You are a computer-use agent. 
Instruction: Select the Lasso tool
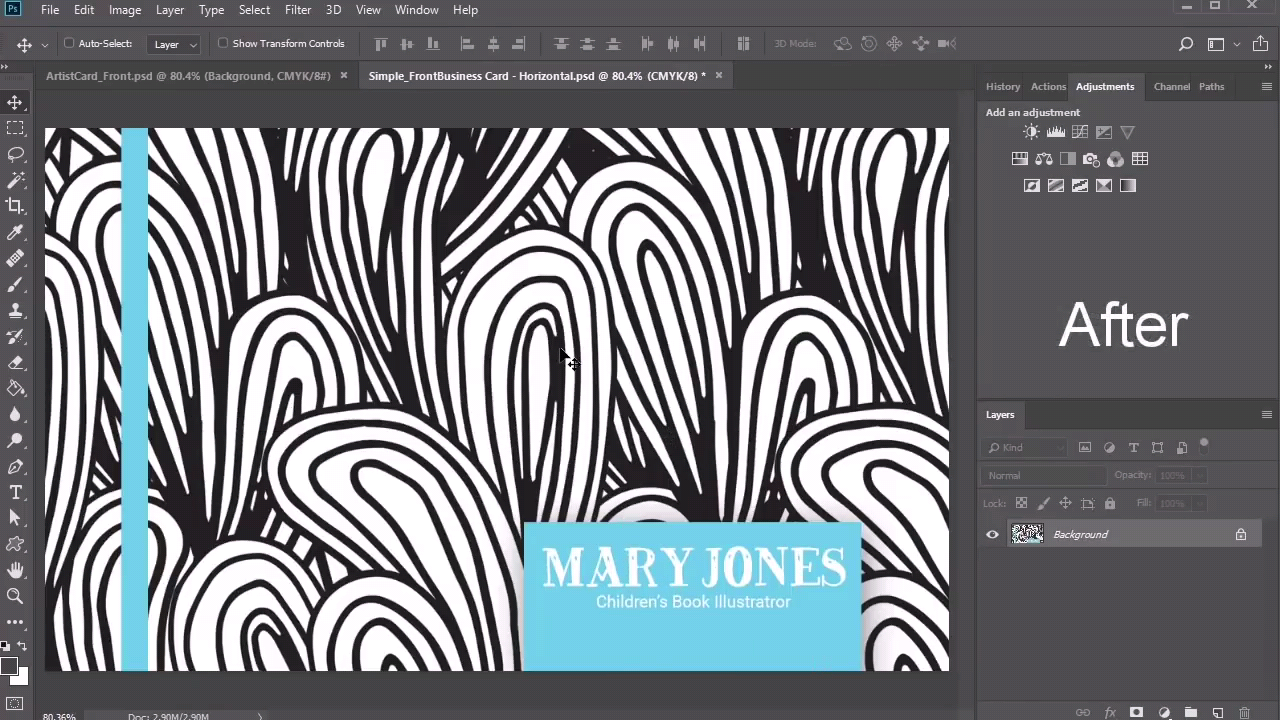15,154
